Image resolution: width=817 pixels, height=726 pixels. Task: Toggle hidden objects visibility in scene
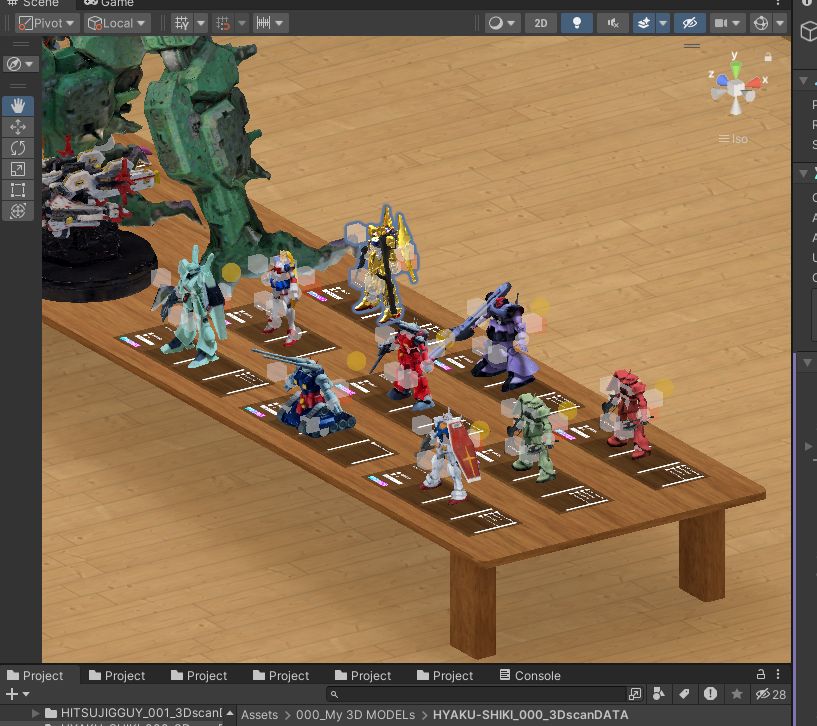pyautogui.click(x=690, y=23)
